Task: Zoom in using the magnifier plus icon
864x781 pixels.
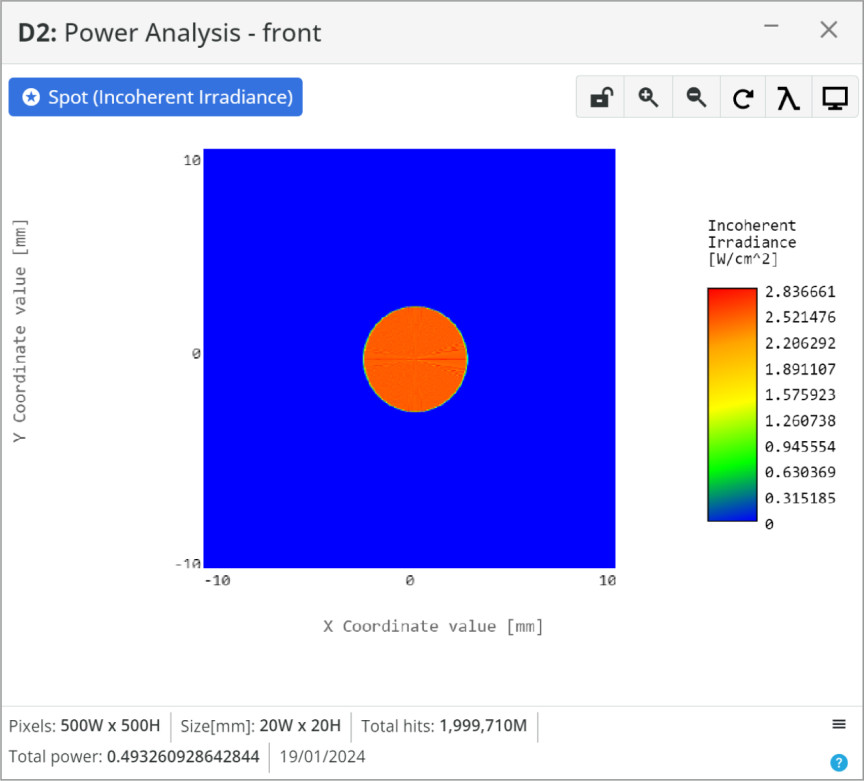Action: pos(648,98)
